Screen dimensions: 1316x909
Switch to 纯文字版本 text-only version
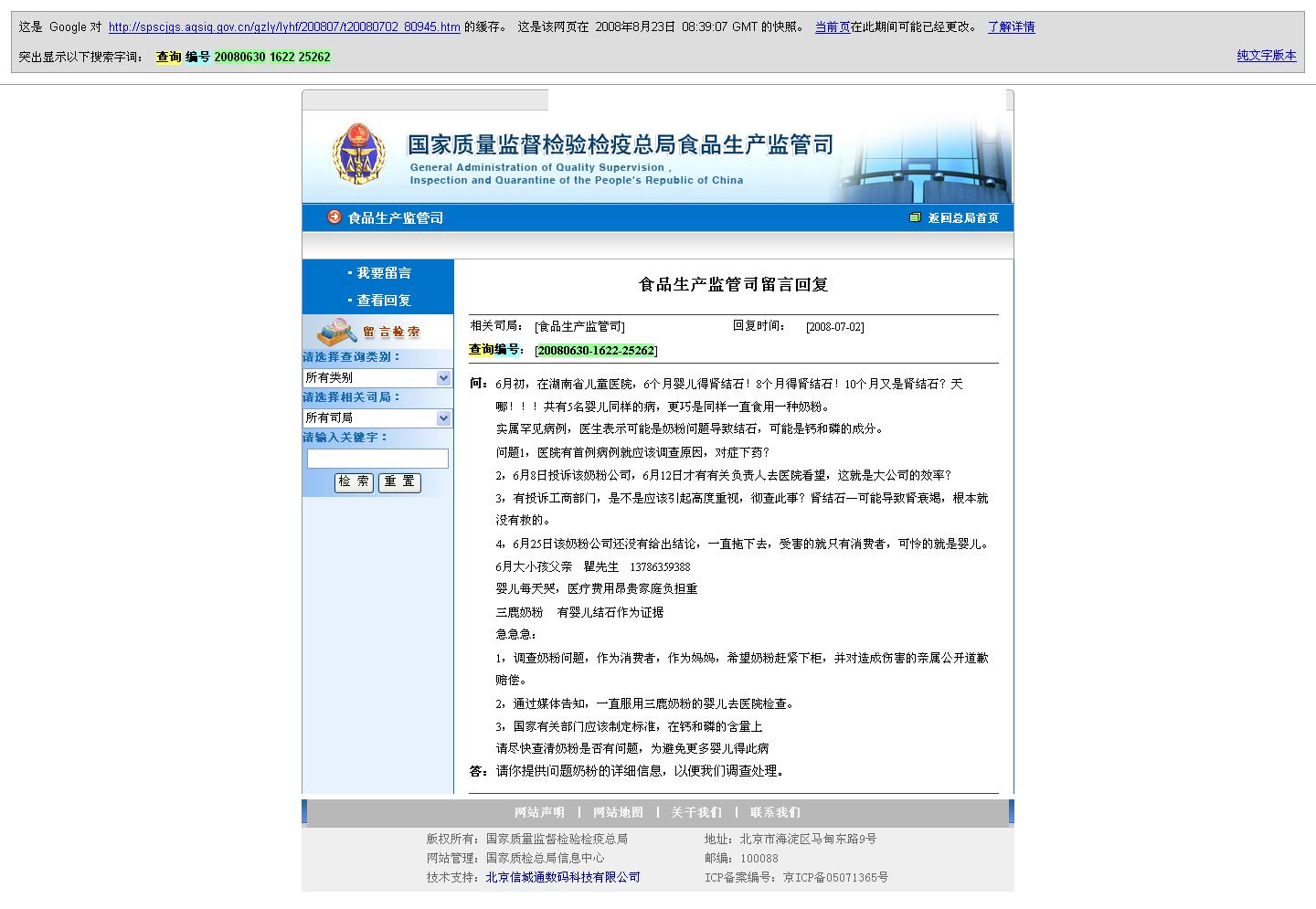1266,56
